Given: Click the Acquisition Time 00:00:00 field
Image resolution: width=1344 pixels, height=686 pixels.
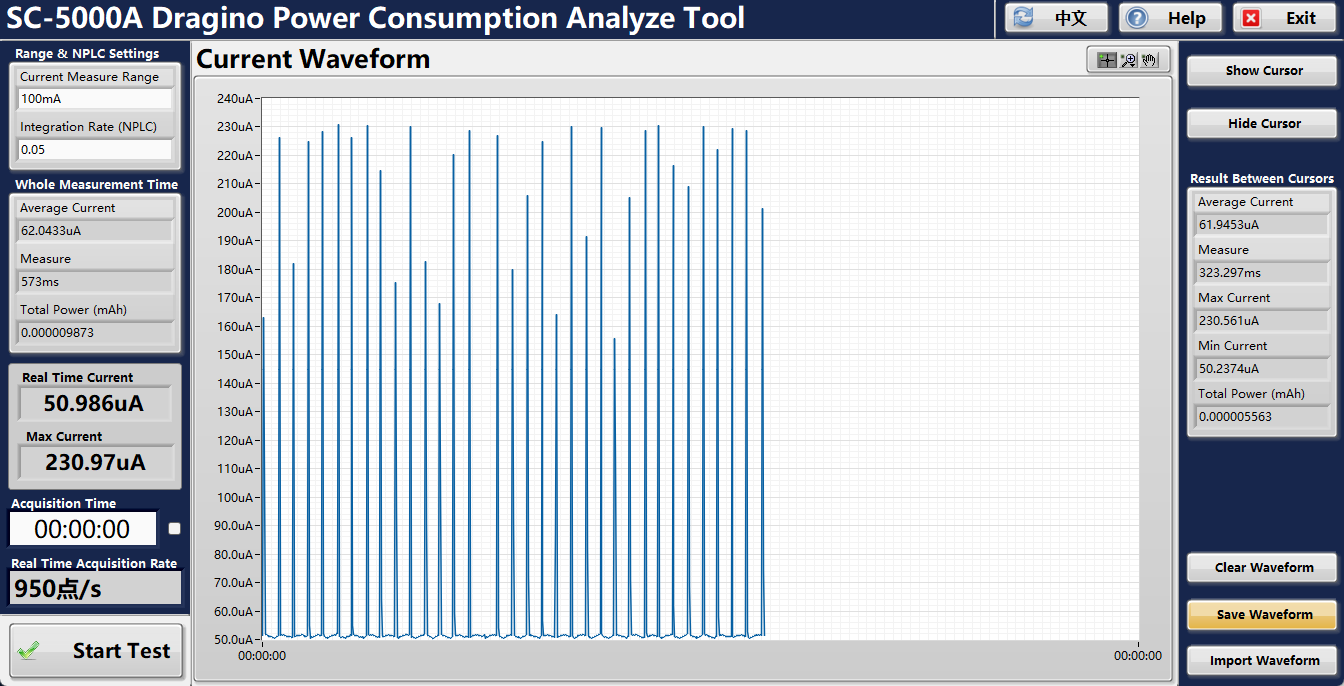Looking at the screenshot, I should pos(83,529).
